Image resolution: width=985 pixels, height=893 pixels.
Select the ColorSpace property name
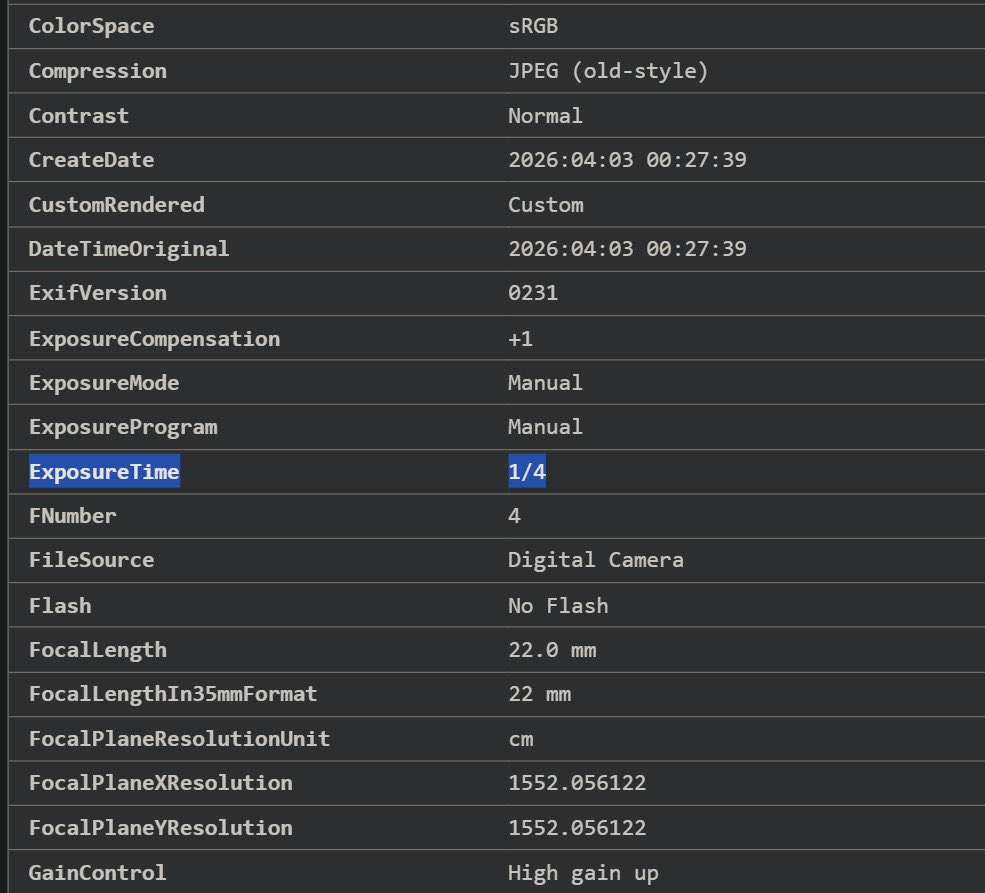coord(92,26)
